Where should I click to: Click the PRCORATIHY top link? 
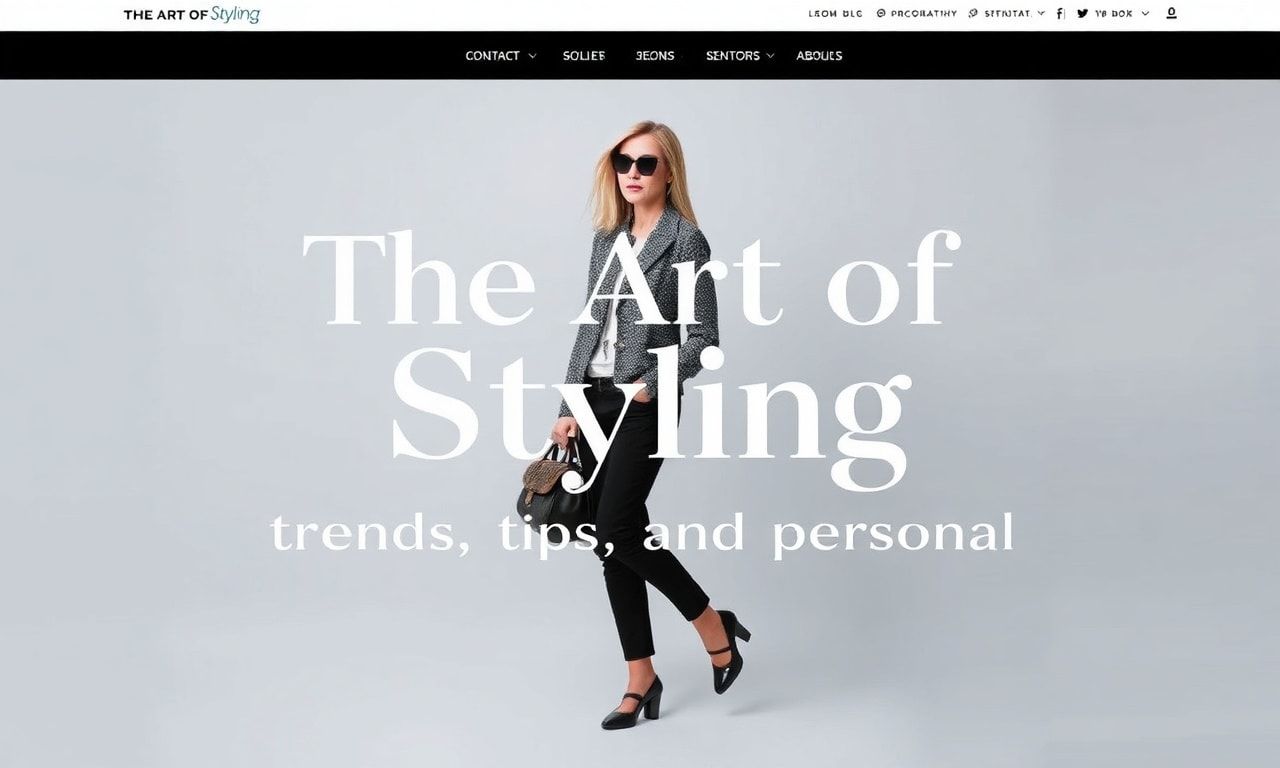coord(923,14)
